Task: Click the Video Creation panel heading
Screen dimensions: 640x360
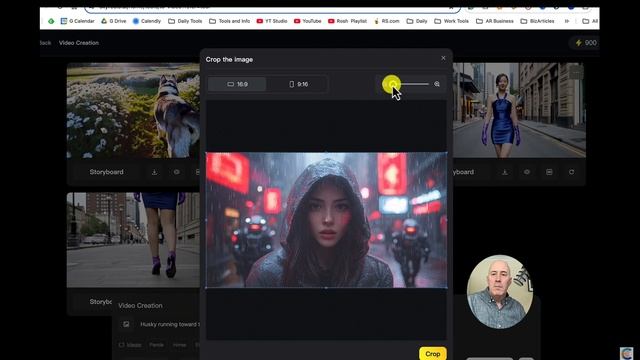Action: pos(140,305)
